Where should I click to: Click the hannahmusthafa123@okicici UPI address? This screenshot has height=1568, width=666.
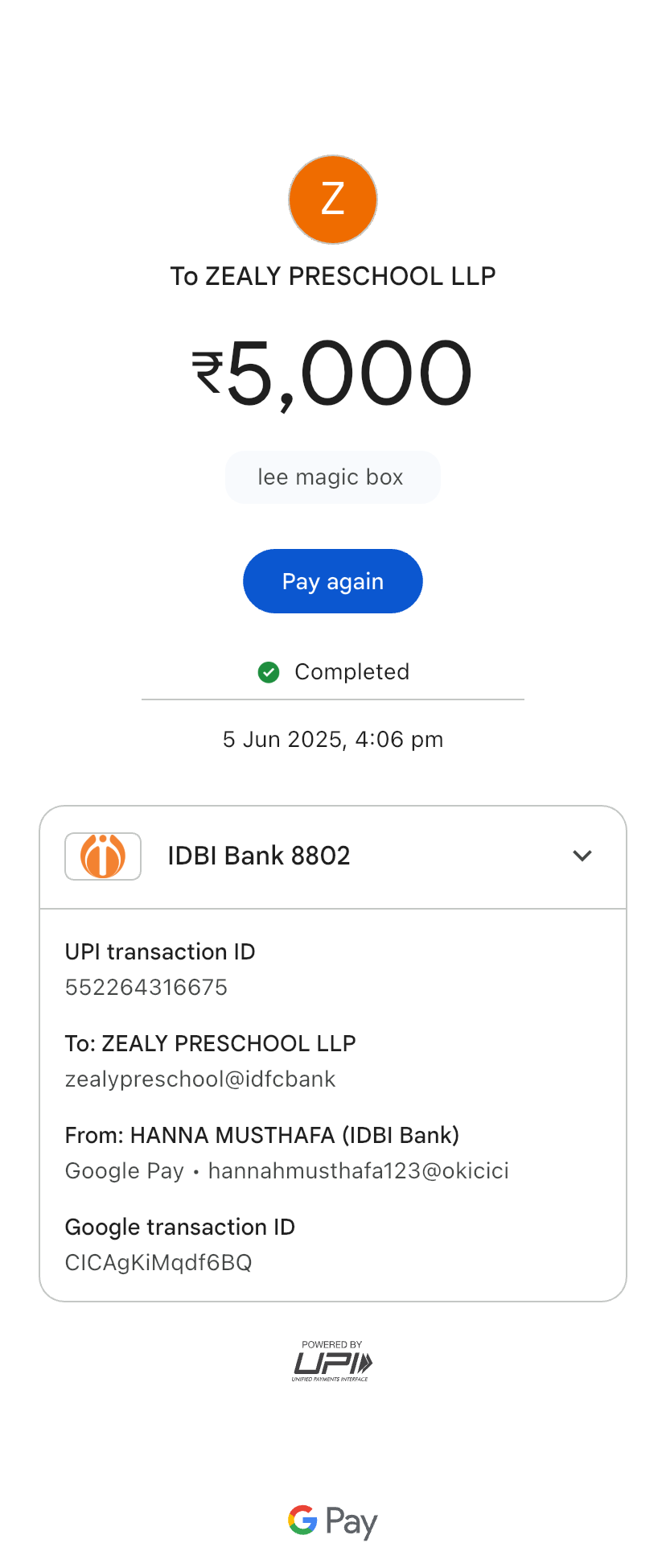tap(358, 1171)
